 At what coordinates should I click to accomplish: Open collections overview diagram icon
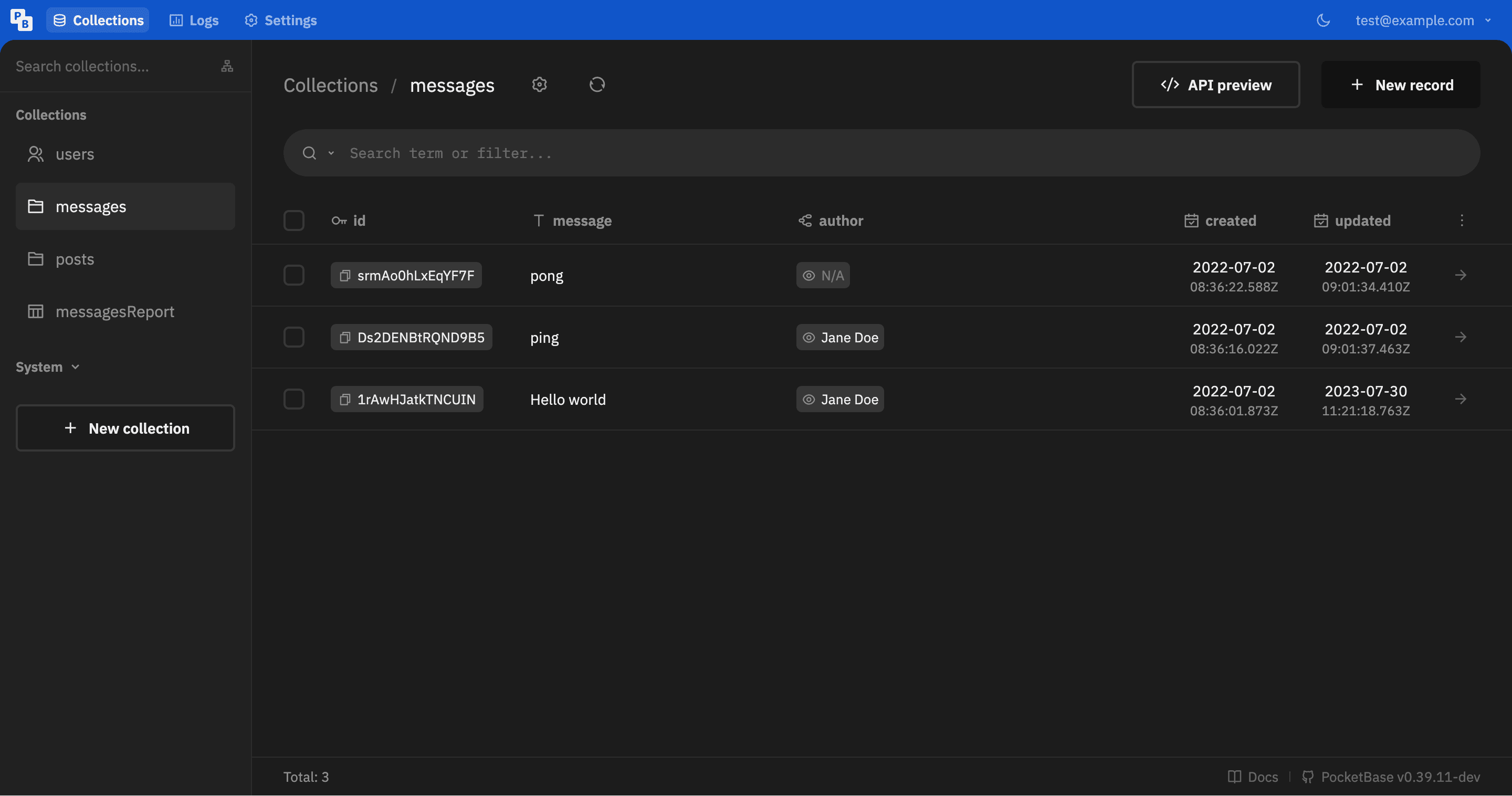(x=227, y=66)
